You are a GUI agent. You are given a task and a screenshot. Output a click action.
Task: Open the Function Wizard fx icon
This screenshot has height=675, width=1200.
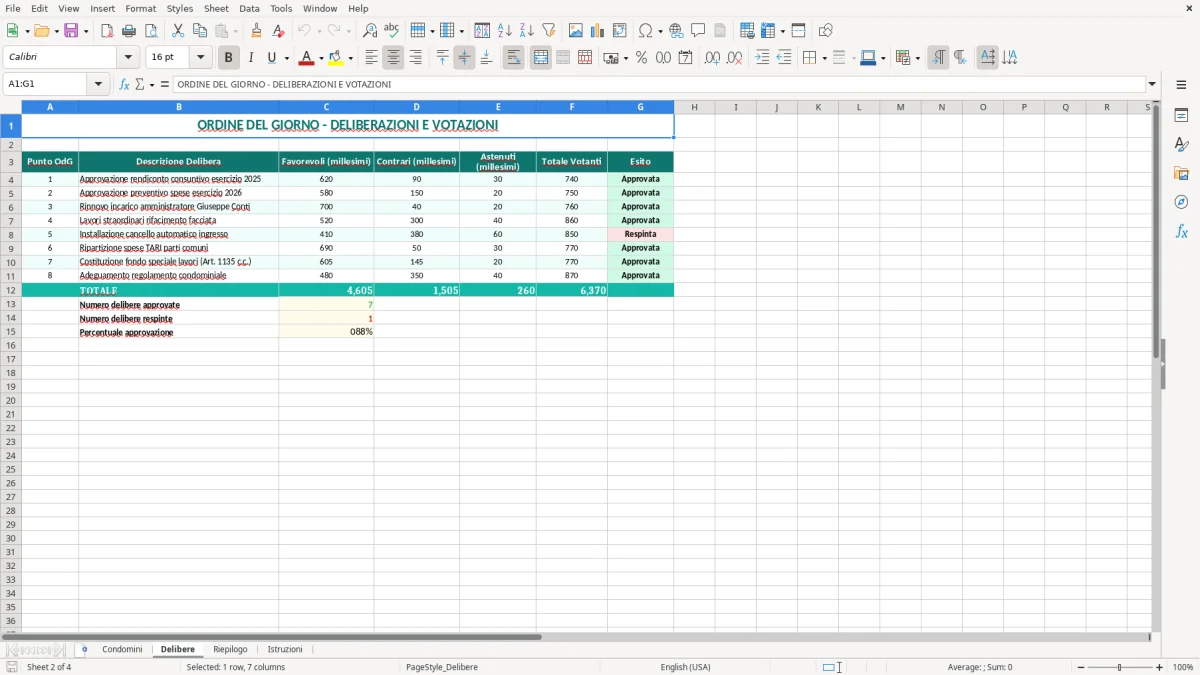click(125, 85)
